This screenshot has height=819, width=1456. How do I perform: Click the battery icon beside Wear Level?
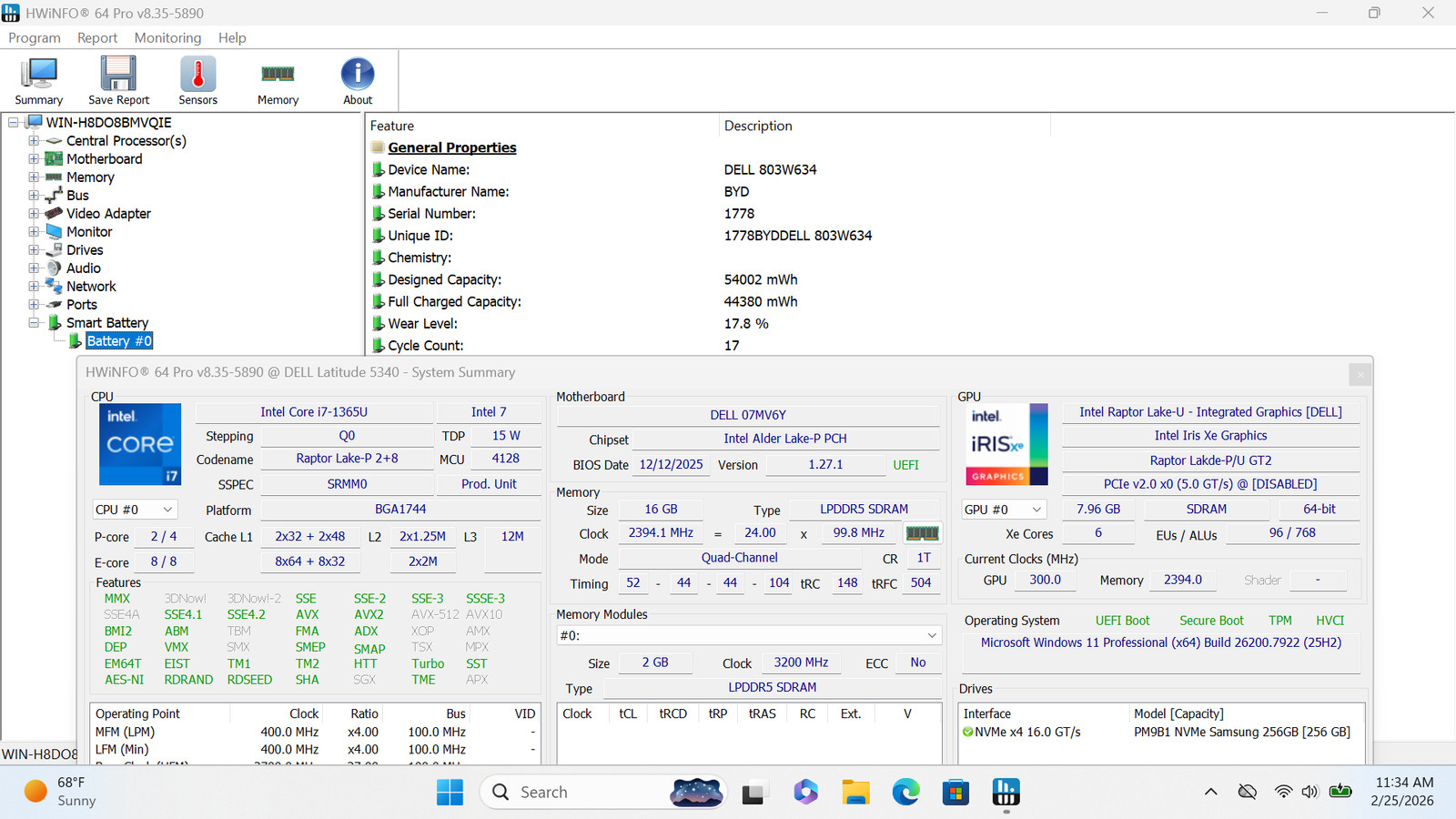pyautogui.click(x=378, y=324)
